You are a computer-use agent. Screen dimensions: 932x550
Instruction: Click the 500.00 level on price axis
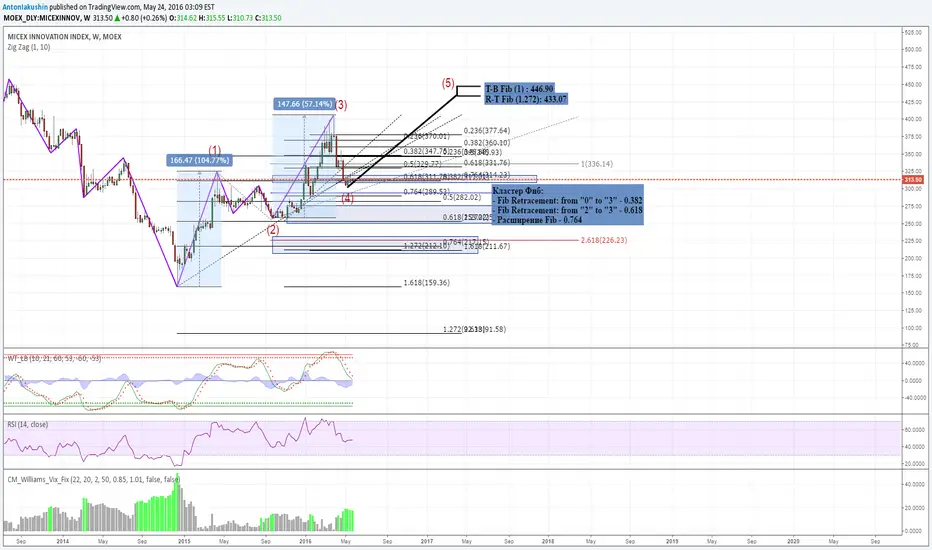point(913,50)
